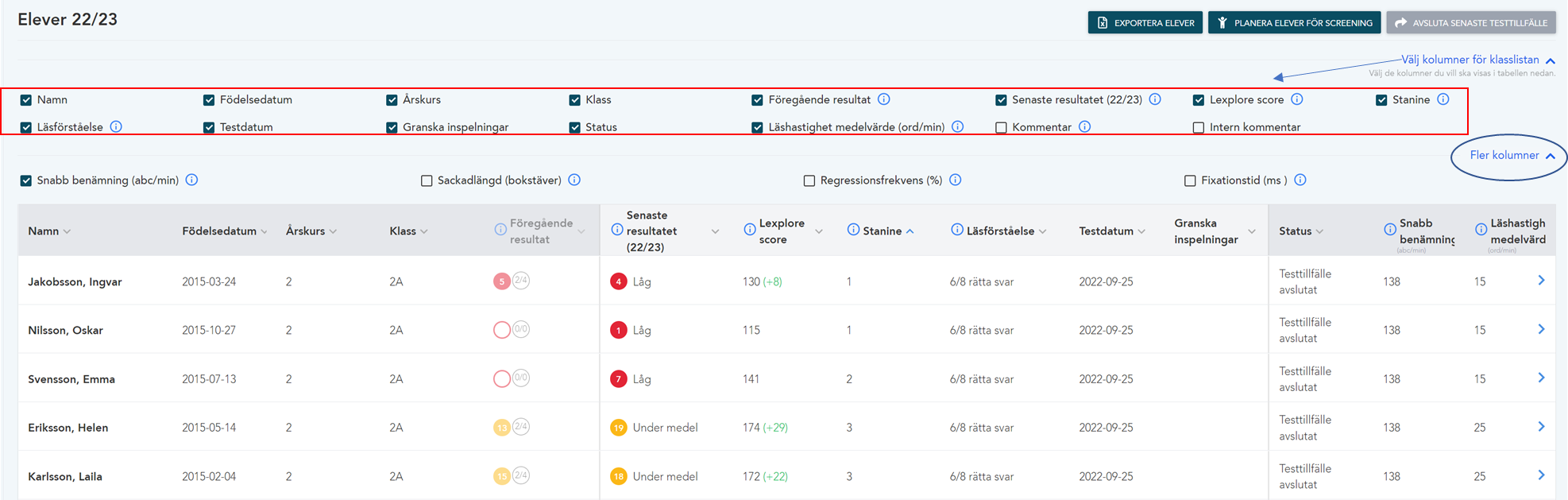Click info icon beside Läshastighet medelvärde checkbox
This screenshot has height=500, width=1568.
tap(958, 126)
